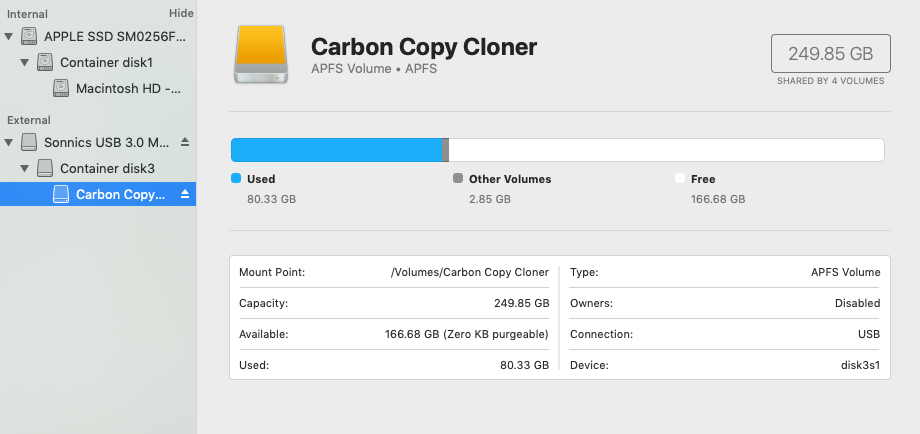The width and height of the screenshot is (920, 434).
Task: Click the Container disk3 icon
Action: pyautogui.click(x=45, y=168)
